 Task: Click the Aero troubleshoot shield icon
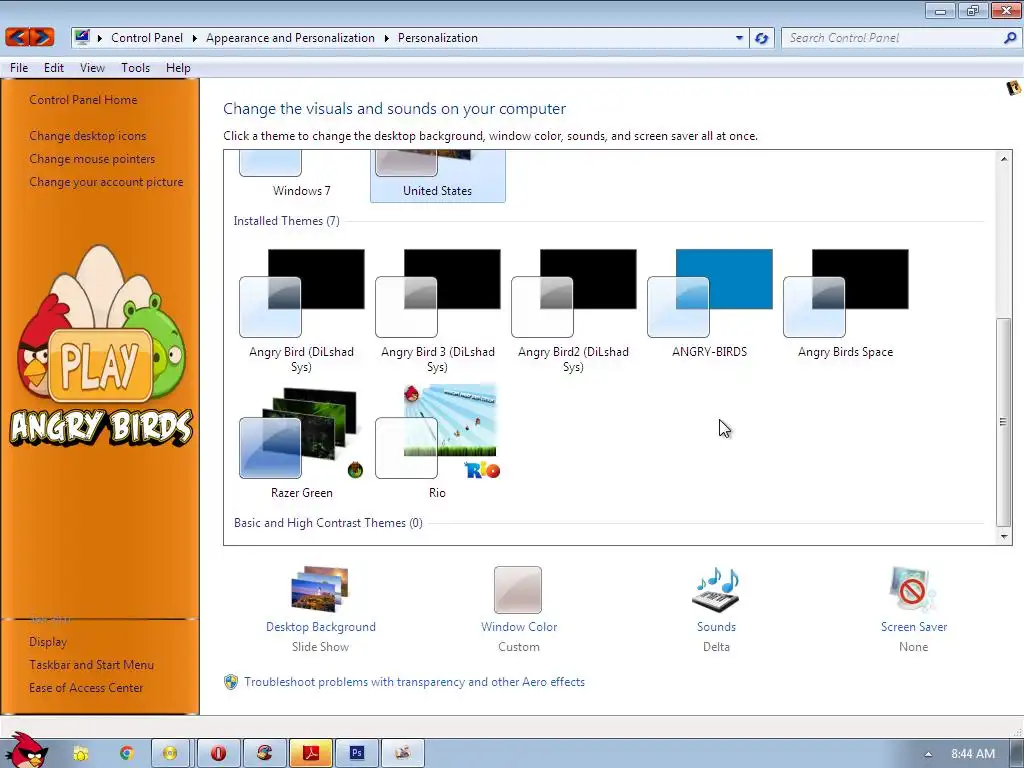231,682
